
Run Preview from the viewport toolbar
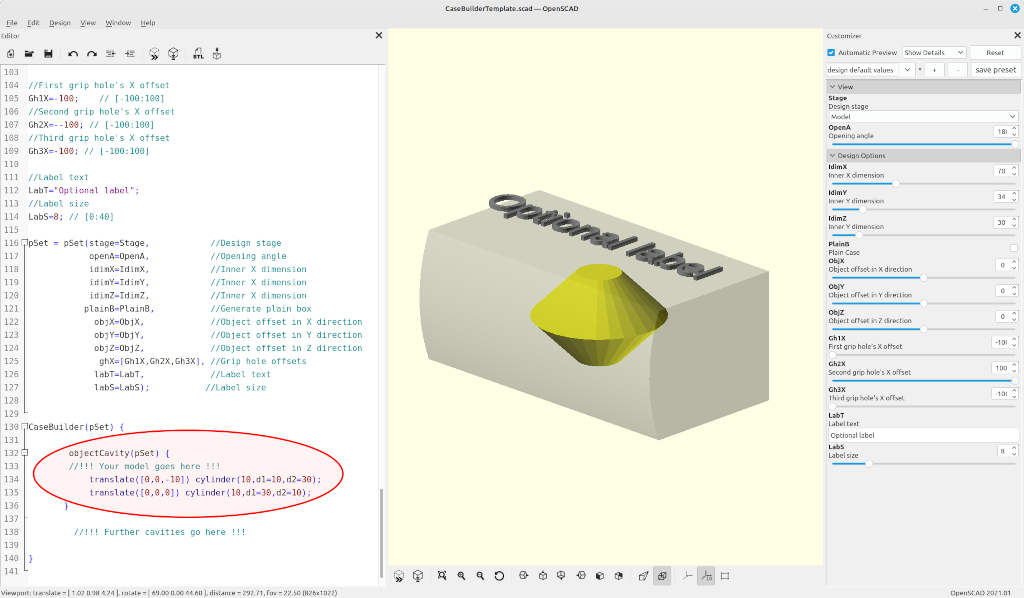pos(399,576)
